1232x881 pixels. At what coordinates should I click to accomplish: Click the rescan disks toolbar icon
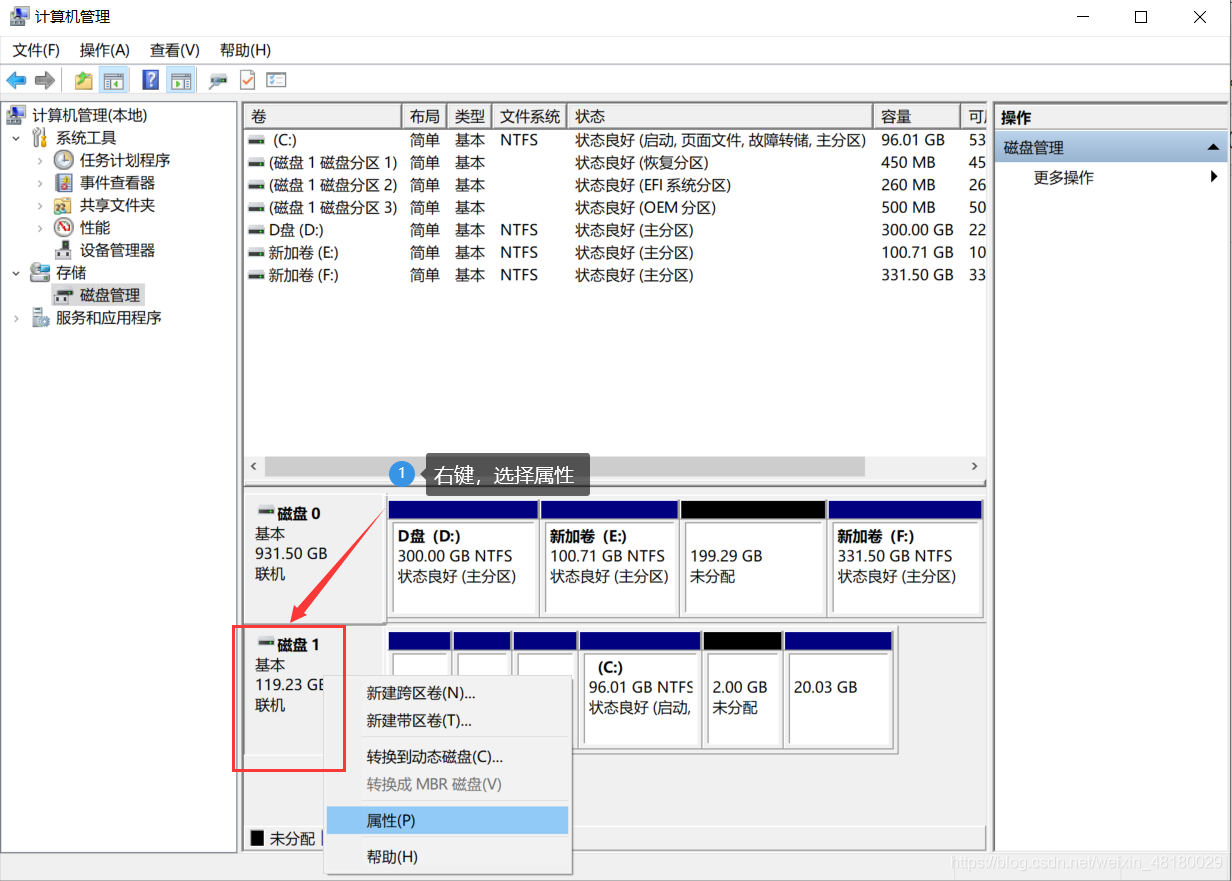coord(217,81)
